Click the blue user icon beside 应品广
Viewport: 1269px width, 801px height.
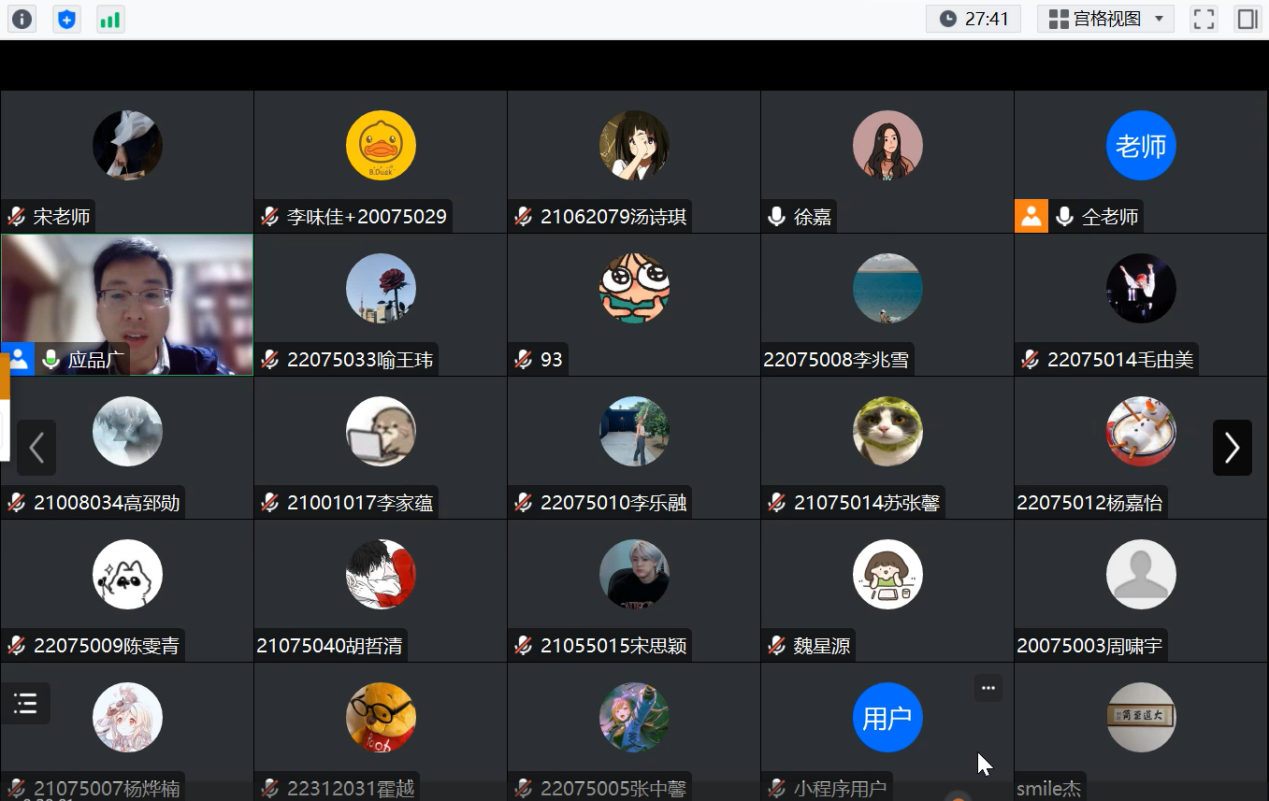18,359
